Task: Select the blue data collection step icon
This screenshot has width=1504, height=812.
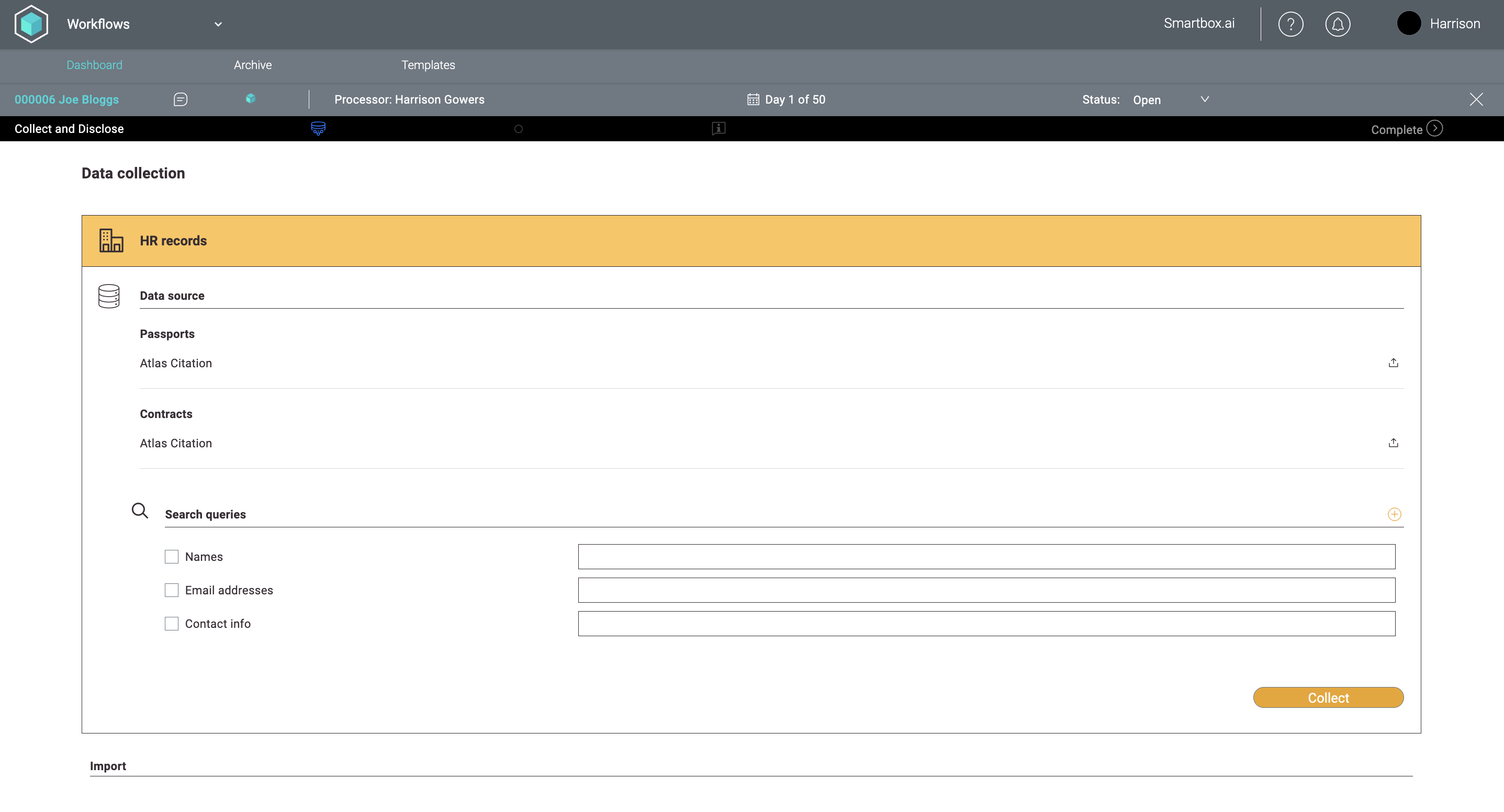Action: coord(318,128)
